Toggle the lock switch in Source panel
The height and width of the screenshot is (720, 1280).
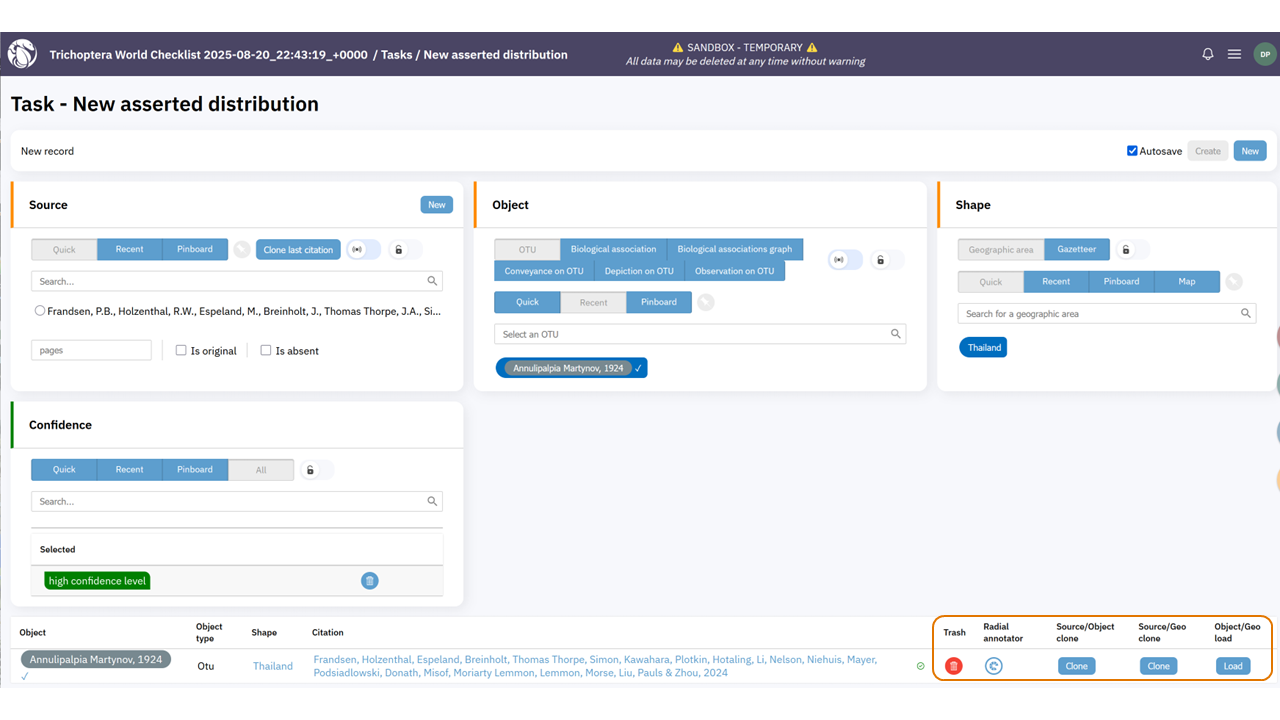pyautogui.click(x=404, y=250)
